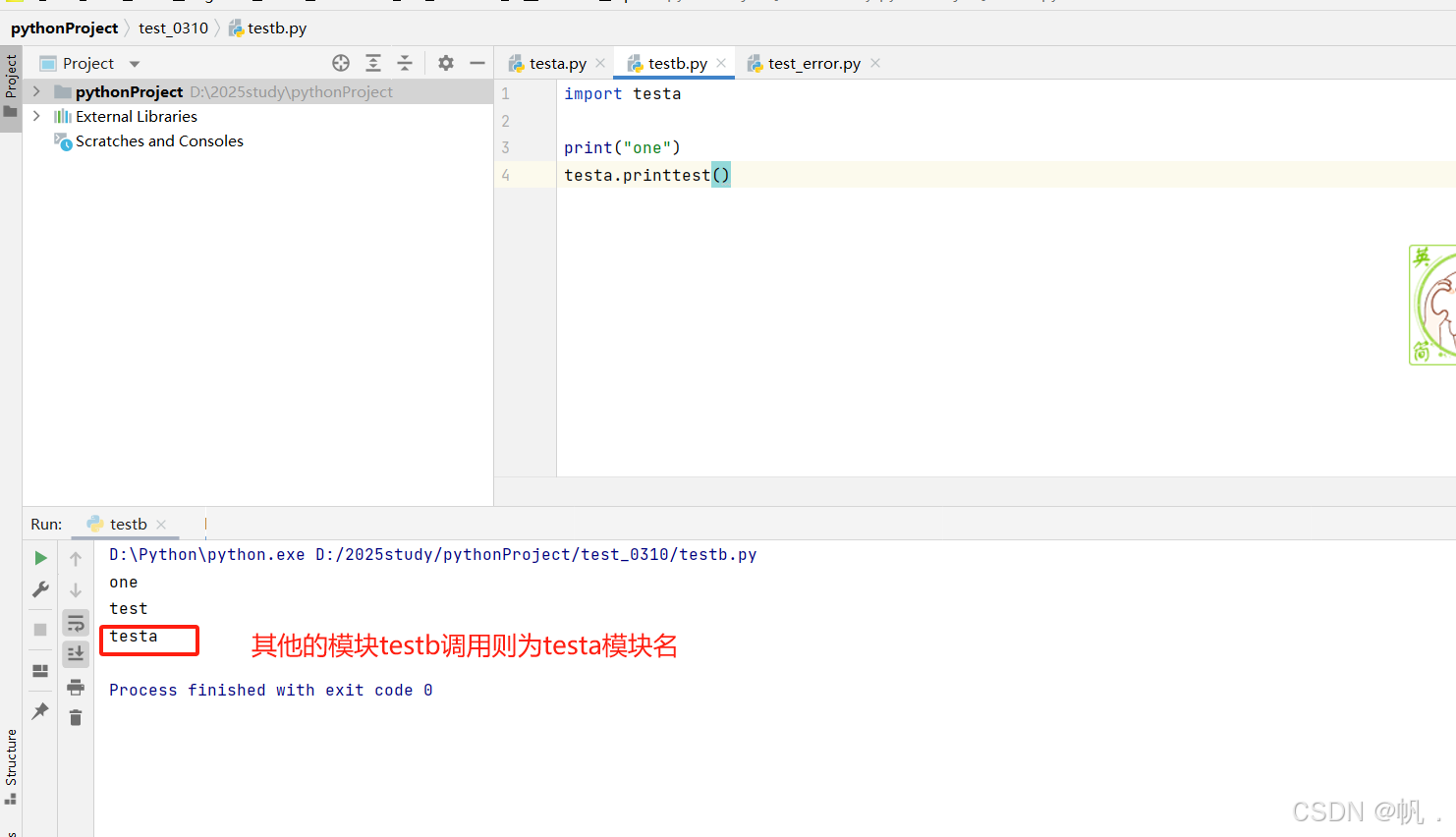
Task: Click the green Run arrow
Action: point(40,557)
